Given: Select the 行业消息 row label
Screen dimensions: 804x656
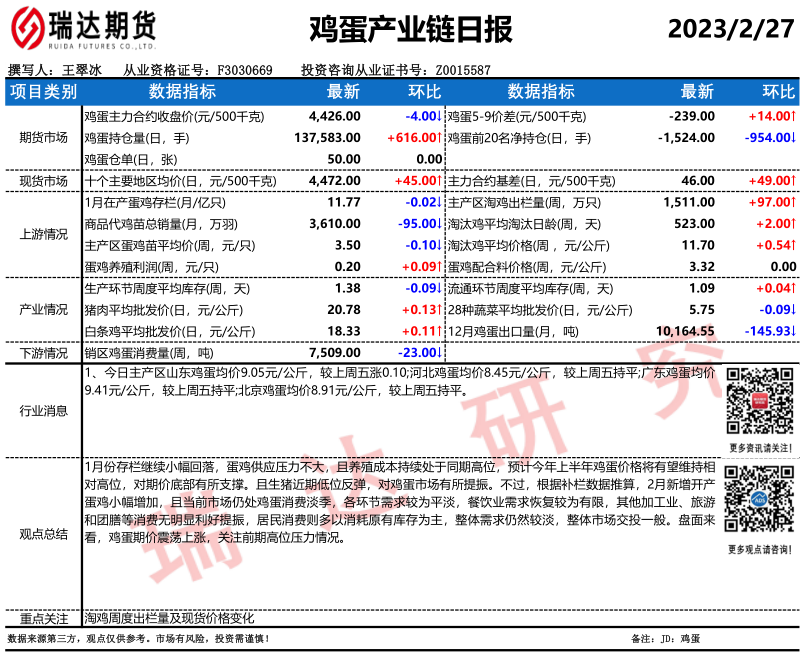Looking at the screenshot, I should point(42,411).
